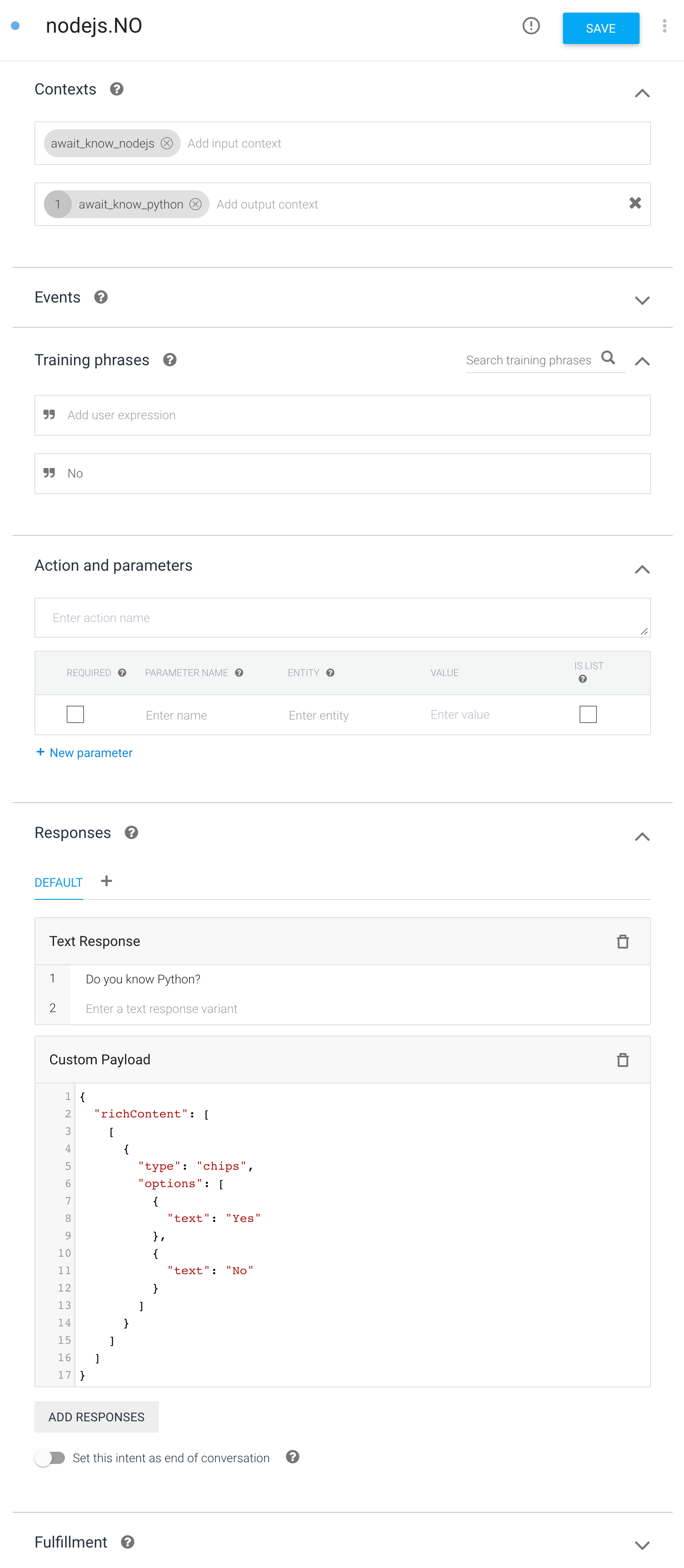The height and width of the screenshot is (1568, 684).
Task: Expand the Fulfillment section
Action: 642,1545
